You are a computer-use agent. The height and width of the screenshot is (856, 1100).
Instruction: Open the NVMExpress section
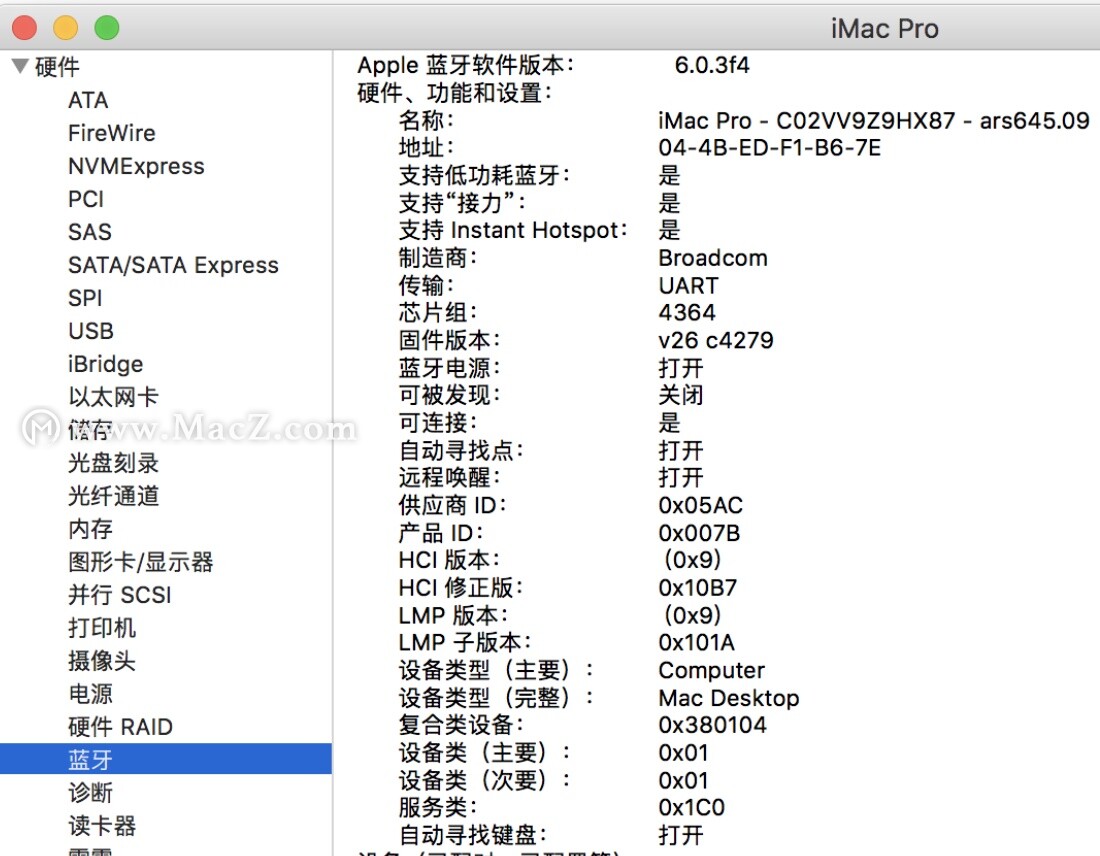(136, 166)
